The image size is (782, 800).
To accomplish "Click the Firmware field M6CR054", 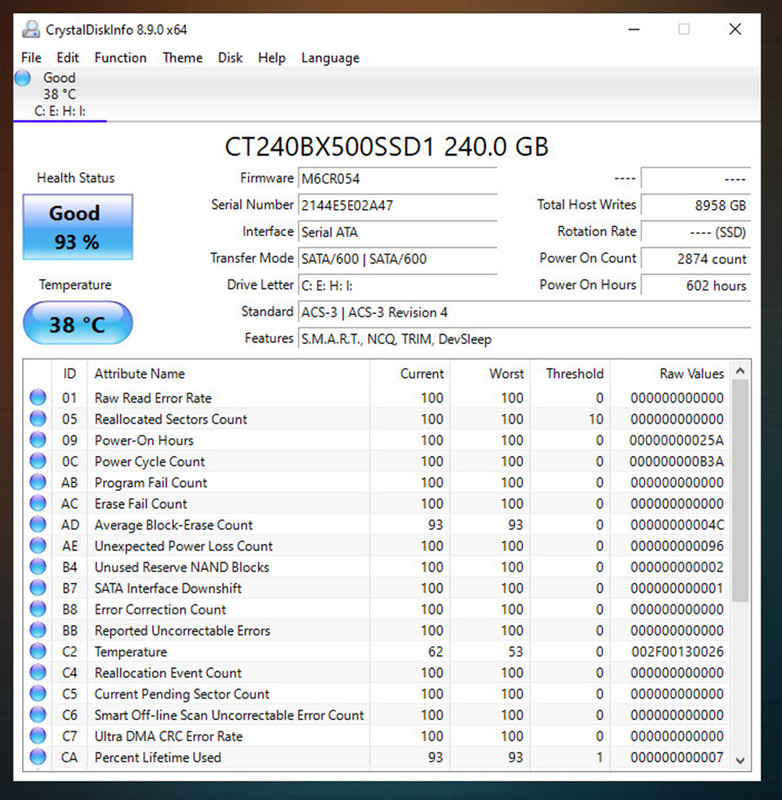I will point(397,179).
